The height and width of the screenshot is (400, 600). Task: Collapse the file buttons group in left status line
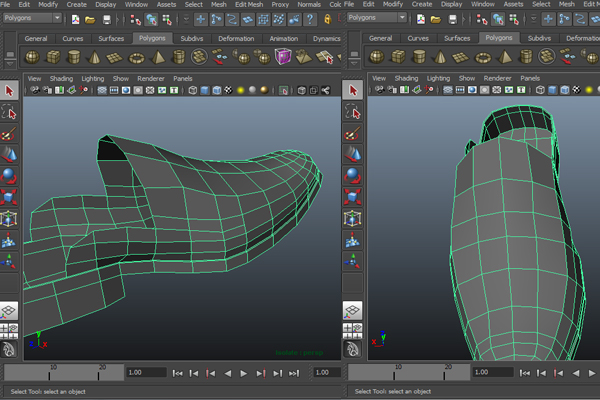click(117, 20)
